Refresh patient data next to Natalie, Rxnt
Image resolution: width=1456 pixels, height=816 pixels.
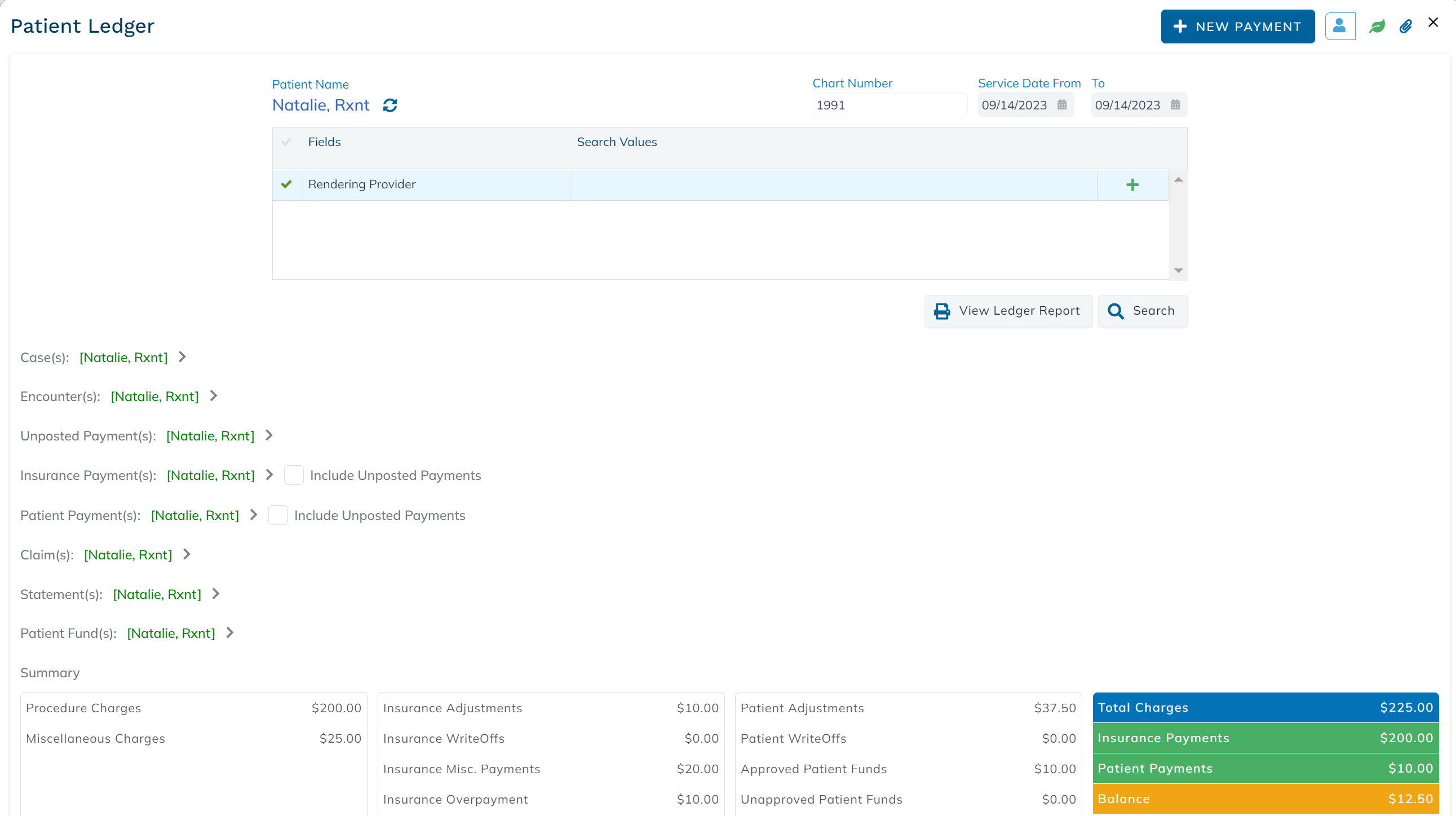tap(390, 105)
